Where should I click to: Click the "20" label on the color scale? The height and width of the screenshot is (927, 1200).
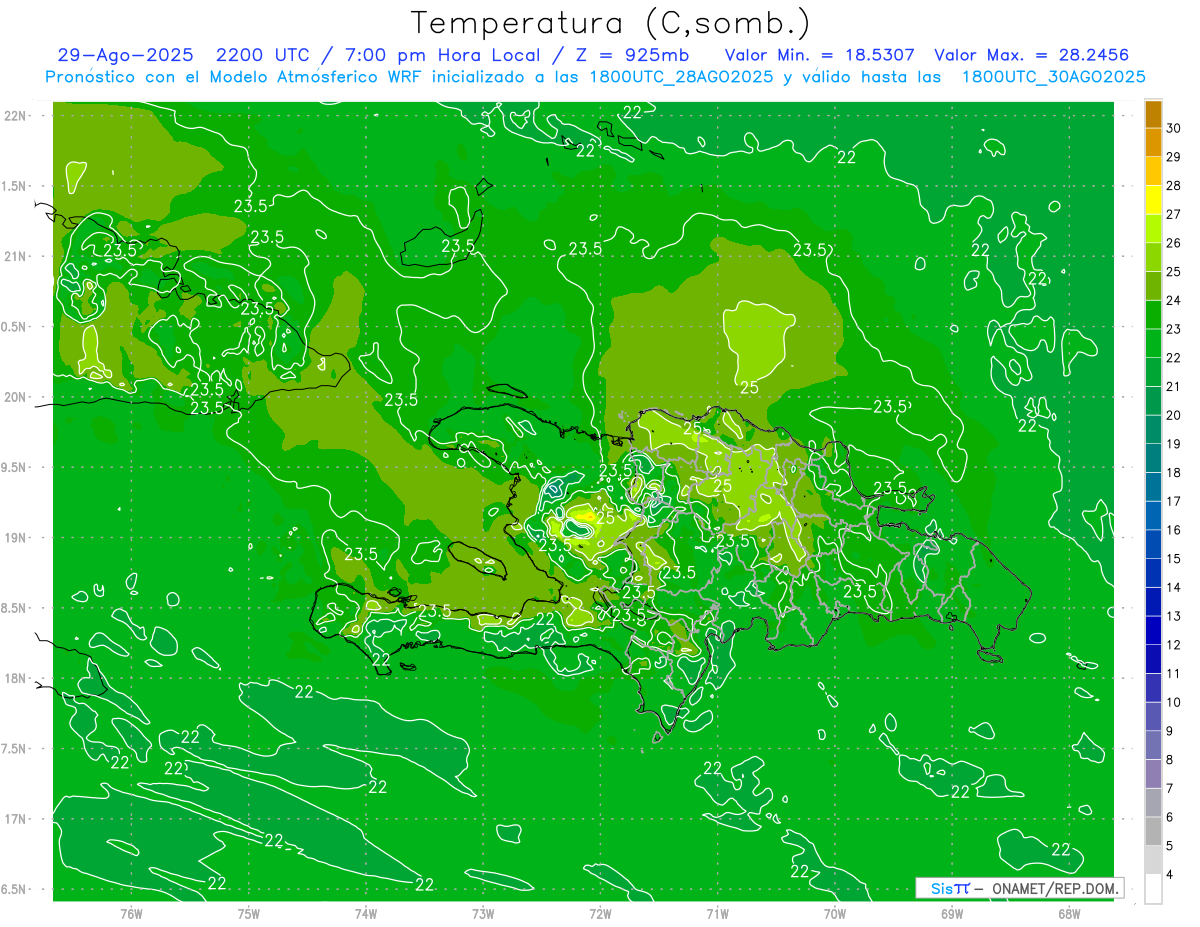[x=1174, y=415]
